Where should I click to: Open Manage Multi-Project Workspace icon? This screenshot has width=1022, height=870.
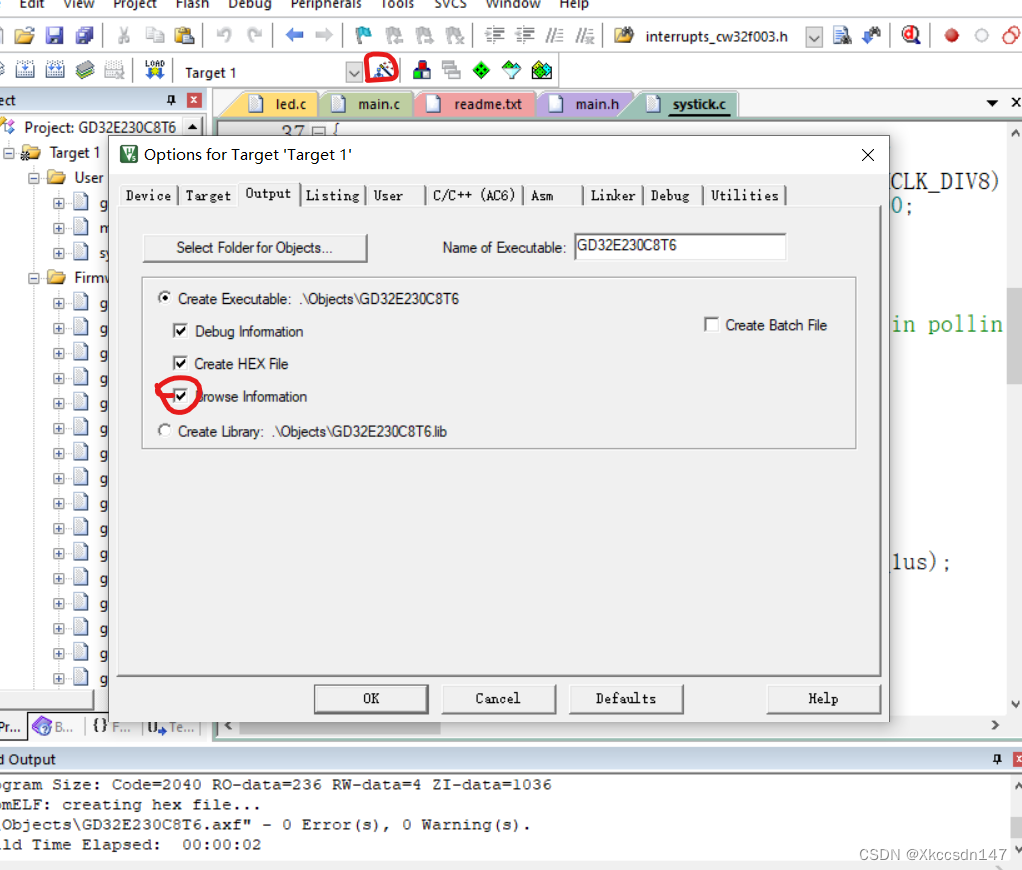click(x=451, y=70)
